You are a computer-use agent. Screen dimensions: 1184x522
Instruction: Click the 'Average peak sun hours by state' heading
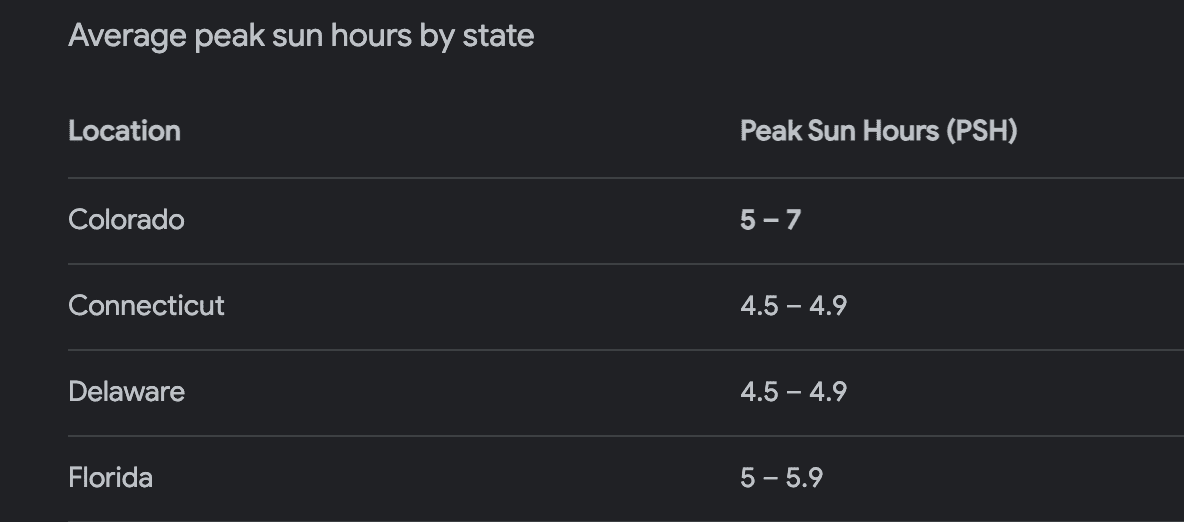click(301, 36)
